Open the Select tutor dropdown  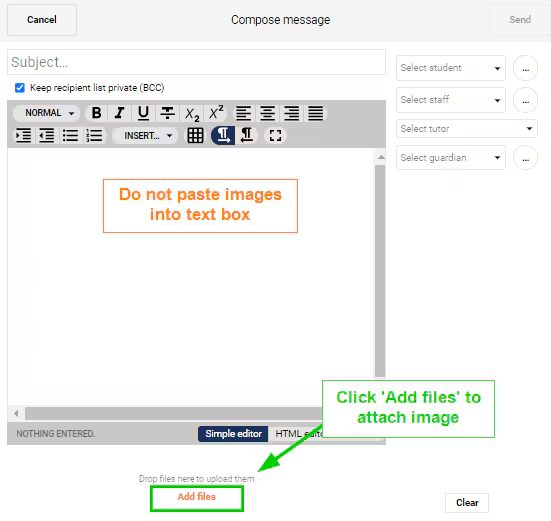[x=467, y=129]
